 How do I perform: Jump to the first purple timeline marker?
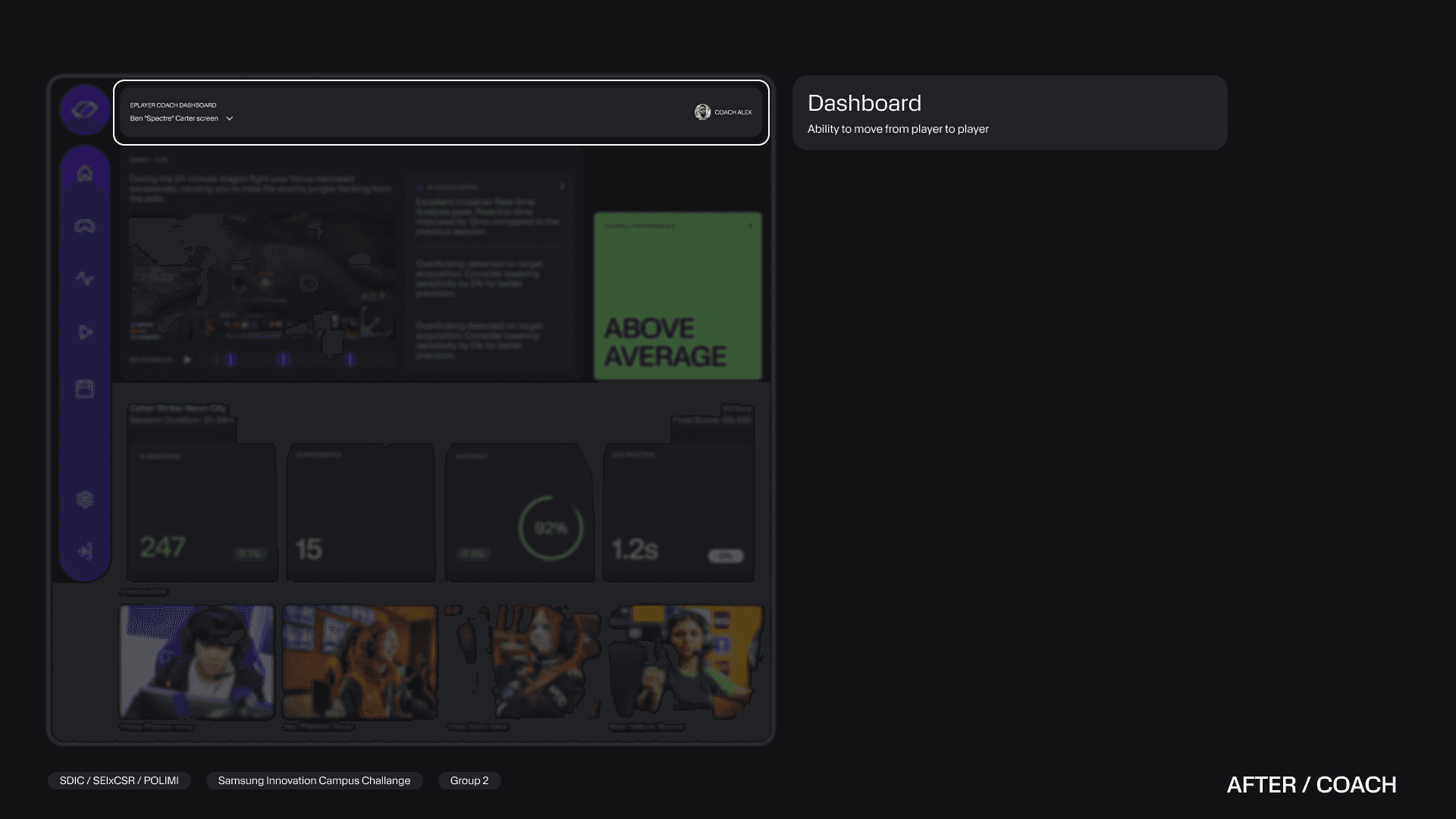231,359
